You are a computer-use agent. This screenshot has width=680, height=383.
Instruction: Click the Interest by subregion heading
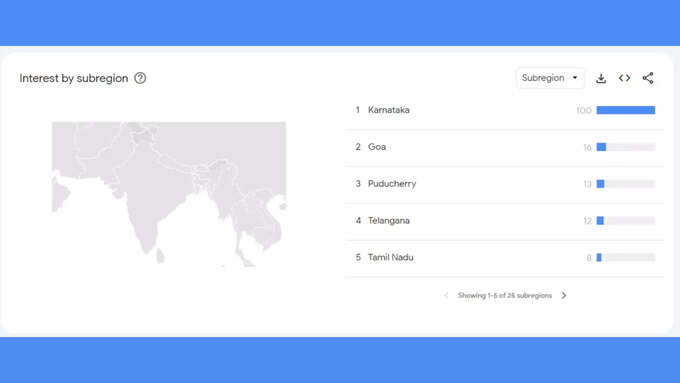coord(74,79)
